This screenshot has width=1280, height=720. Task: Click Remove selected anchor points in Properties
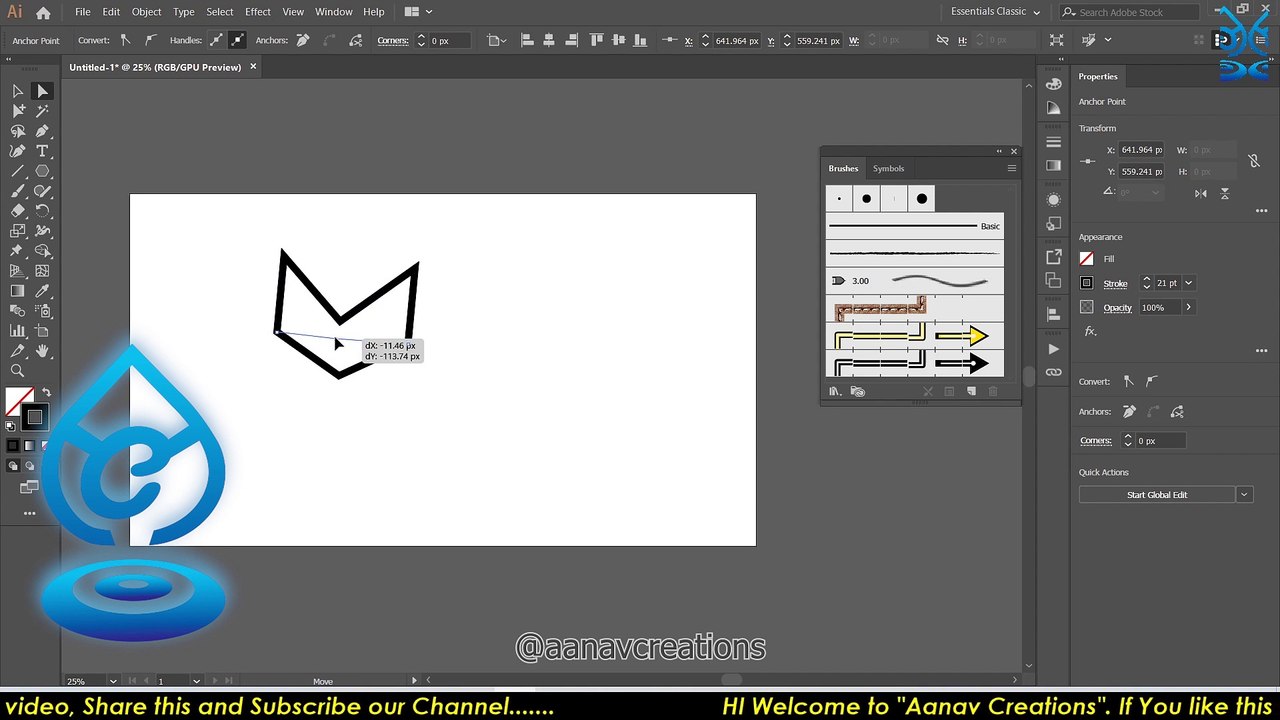1129,411
